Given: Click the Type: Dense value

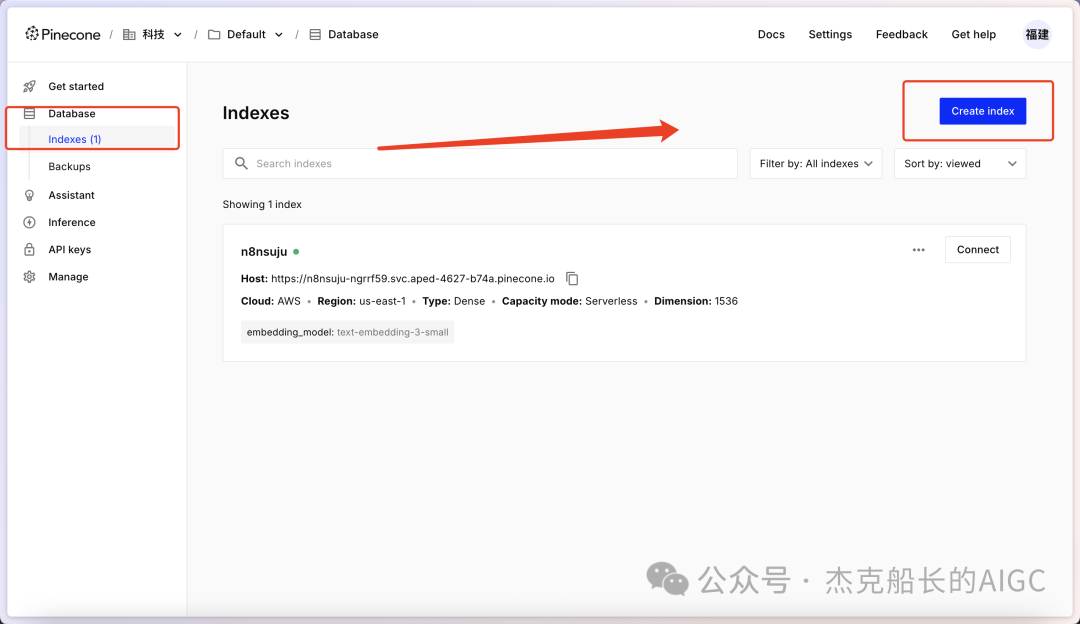Looking at the screenshot, I should click(454, 301).
